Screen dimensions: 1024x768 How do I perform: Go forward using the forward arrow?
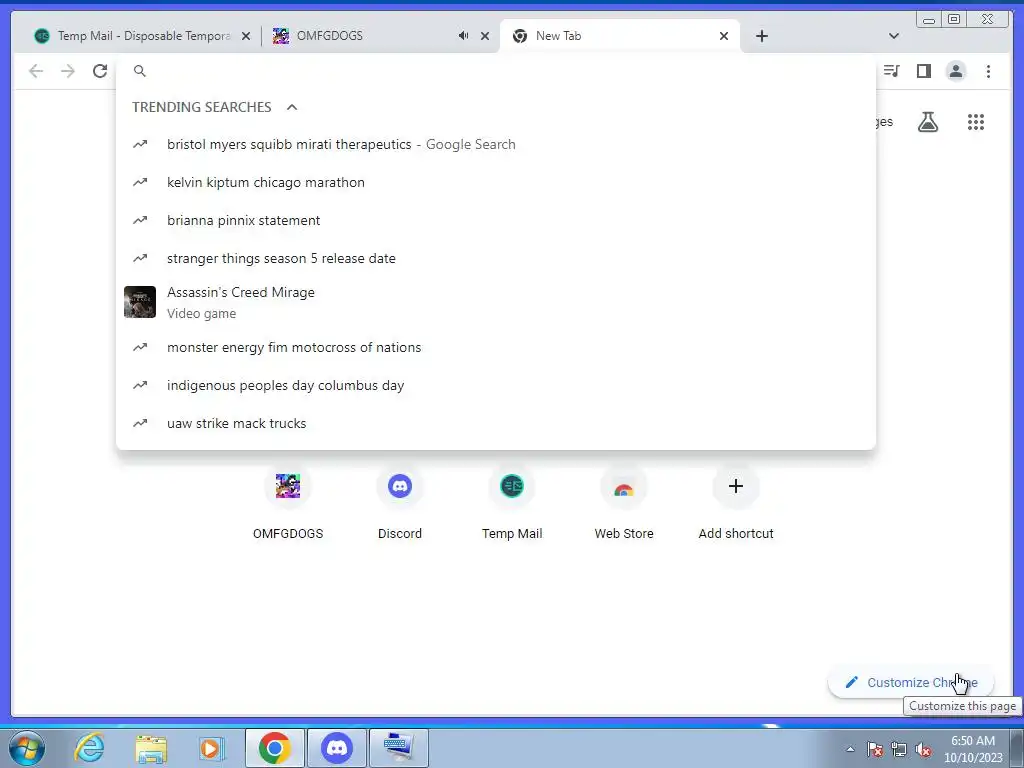point(68,71)
